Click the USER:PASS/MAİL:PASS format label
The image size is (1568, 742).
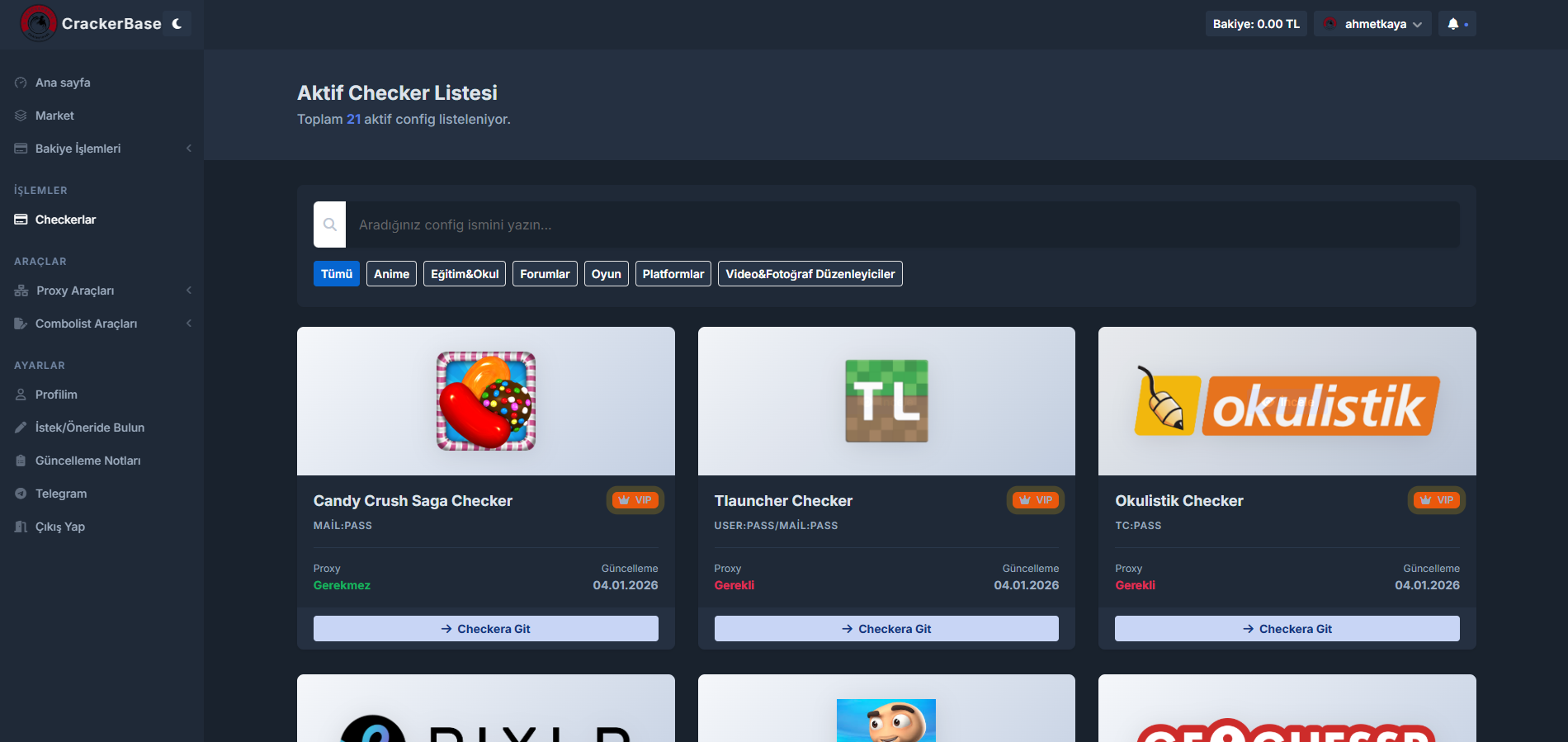pos(776,526)
